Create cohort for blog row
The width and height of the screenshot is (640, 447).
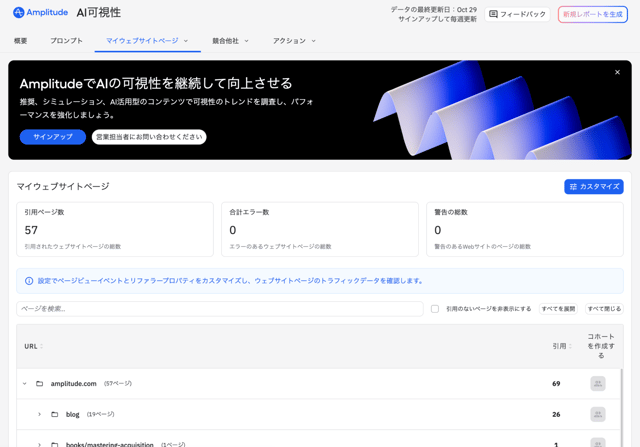(598, 414)
